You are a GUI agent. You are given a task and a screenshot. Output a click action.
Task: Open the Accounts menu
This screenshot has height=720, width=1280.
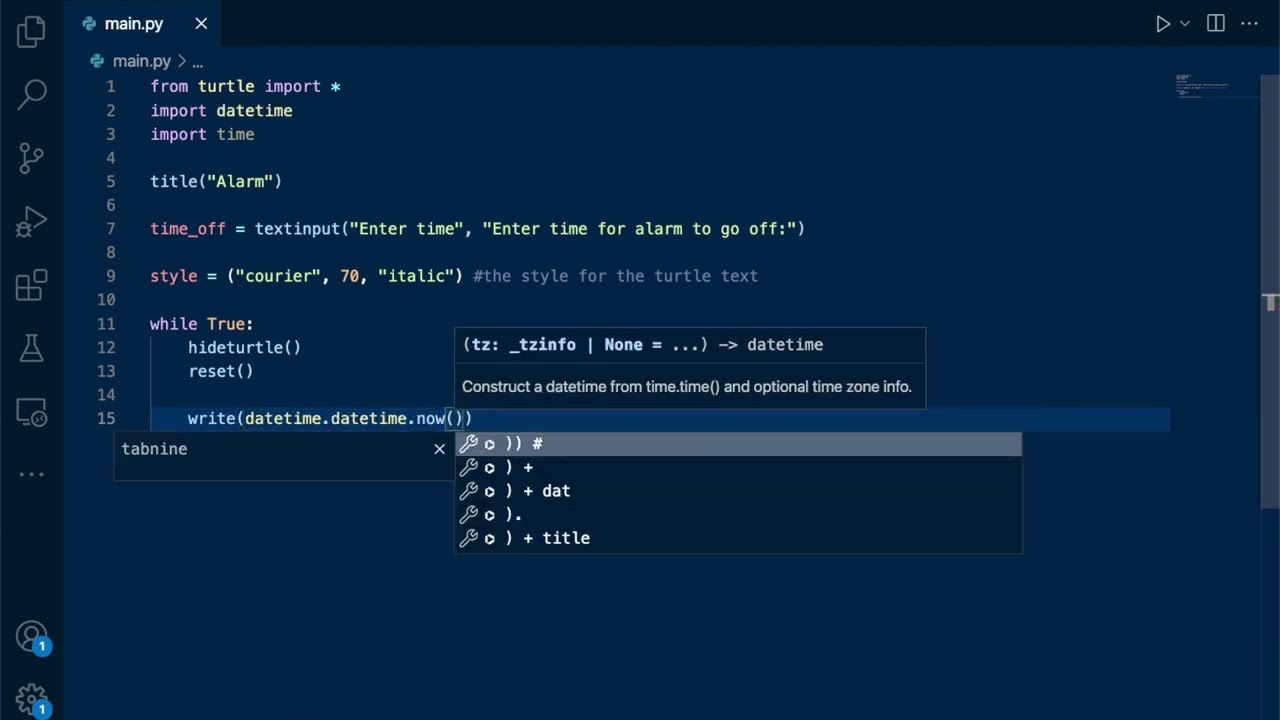point(31,637)
